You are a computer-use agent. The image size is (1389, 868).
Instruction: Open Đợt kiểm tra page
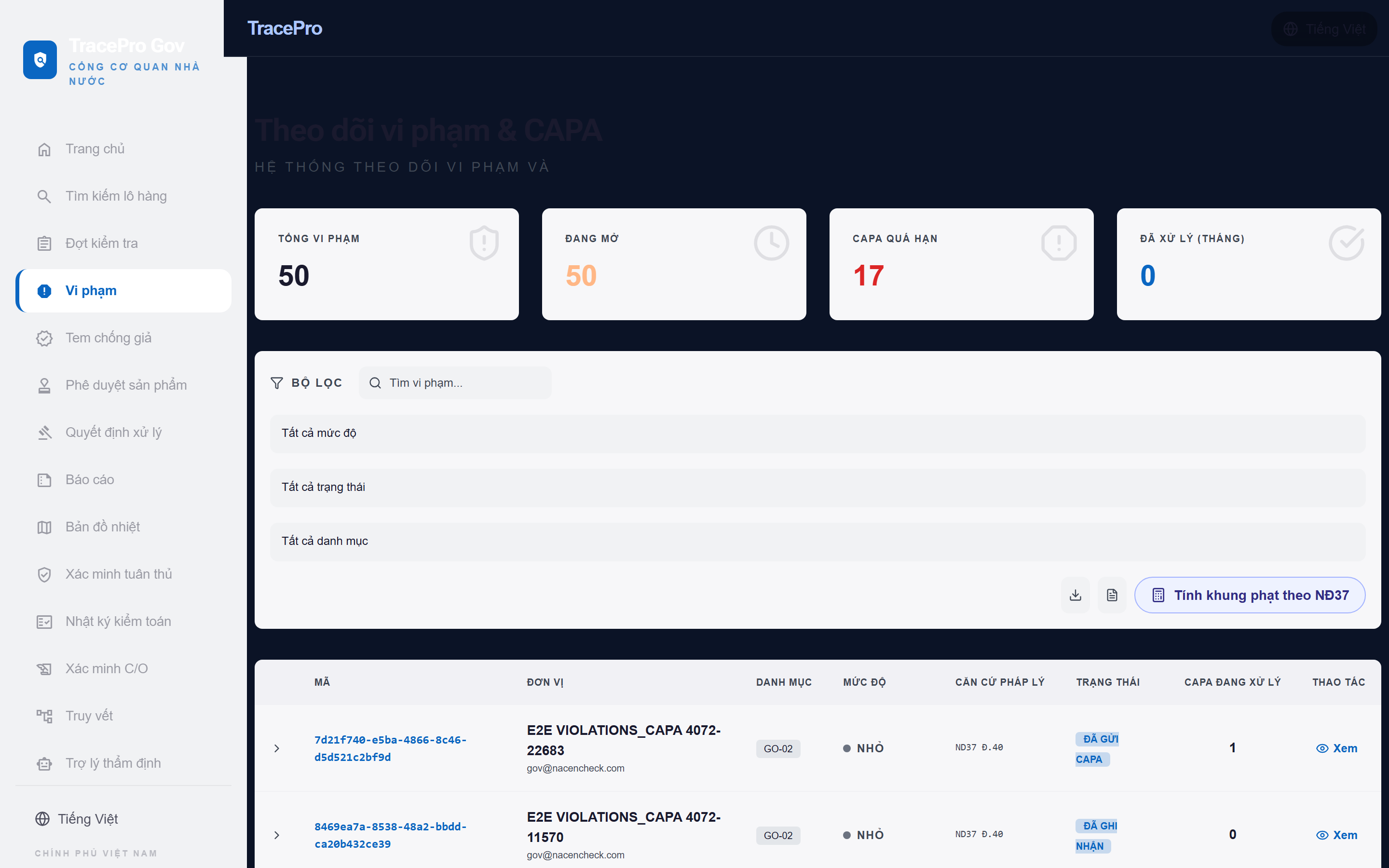[x=123, y=244]
